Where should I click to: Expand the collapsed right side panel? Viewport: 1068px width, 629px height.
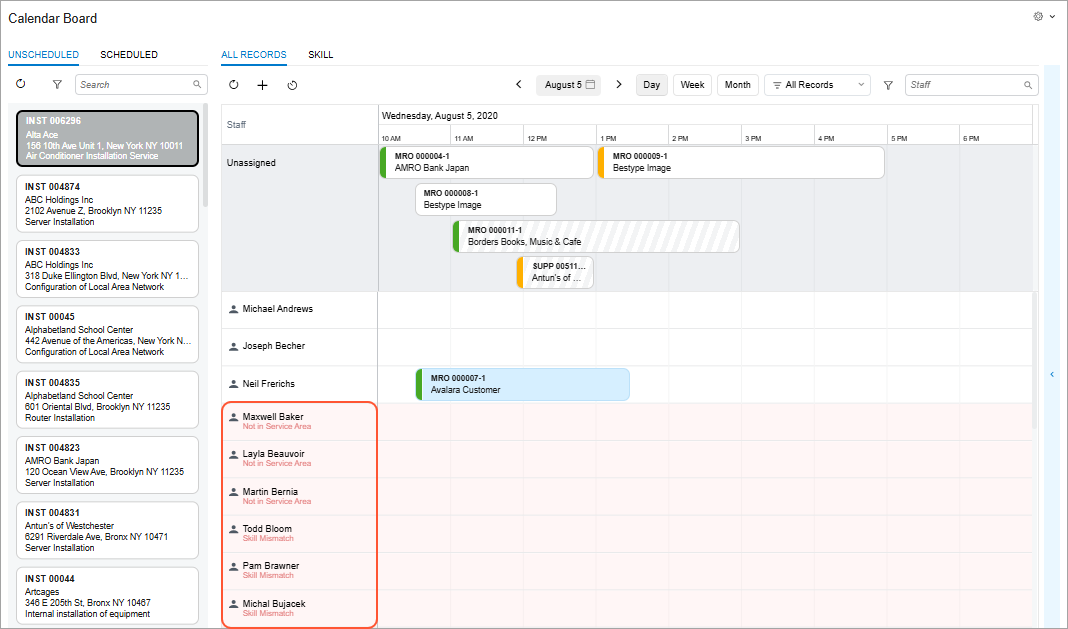pyautogui.click(x=1051, y=374)
